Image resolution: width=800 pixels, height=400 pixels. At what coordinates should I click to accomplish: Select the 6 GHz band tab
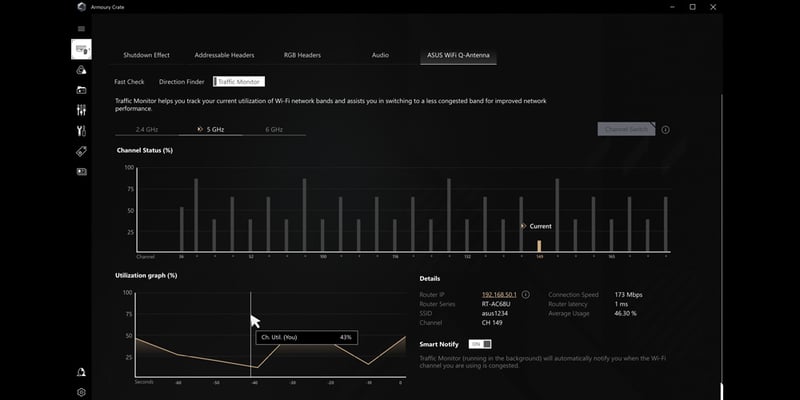(274, 130)
